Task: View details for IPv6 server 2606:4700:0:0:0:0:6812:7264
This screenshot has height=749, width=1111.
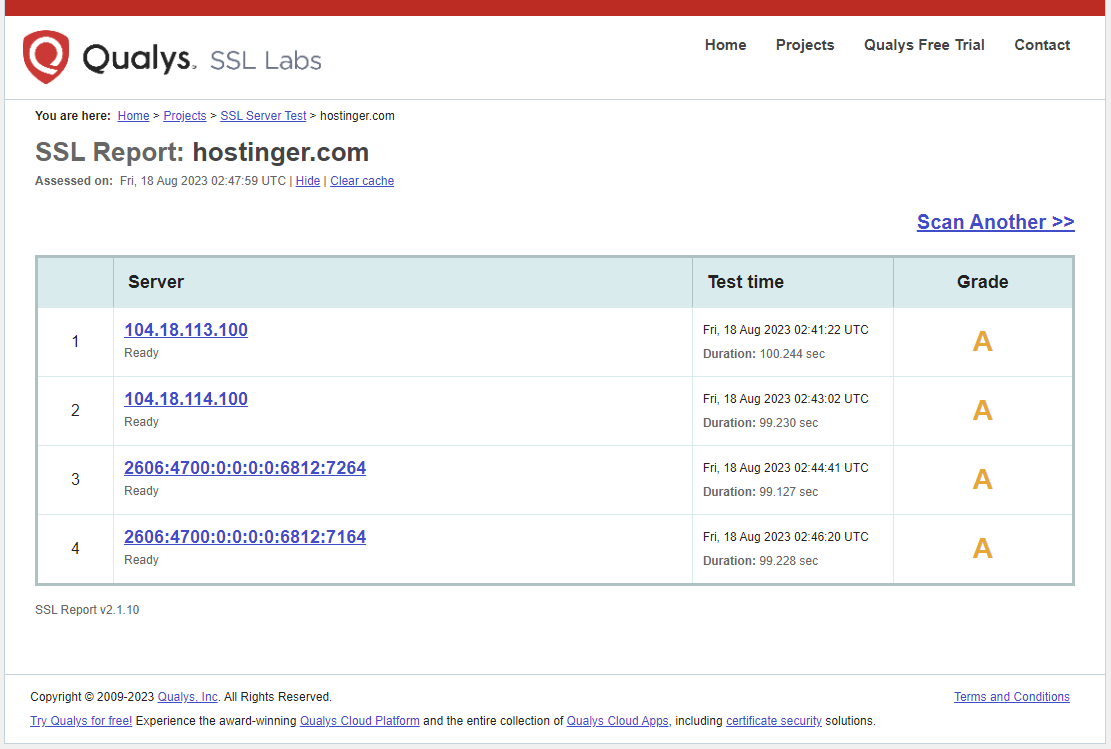Action: tap(244, 467)
